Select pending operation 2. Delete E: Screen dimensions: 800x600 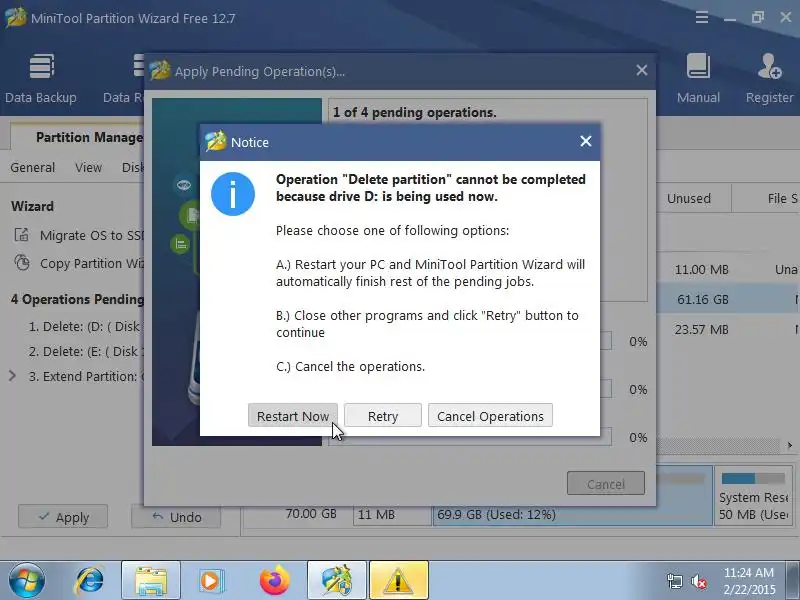(85, 352)
